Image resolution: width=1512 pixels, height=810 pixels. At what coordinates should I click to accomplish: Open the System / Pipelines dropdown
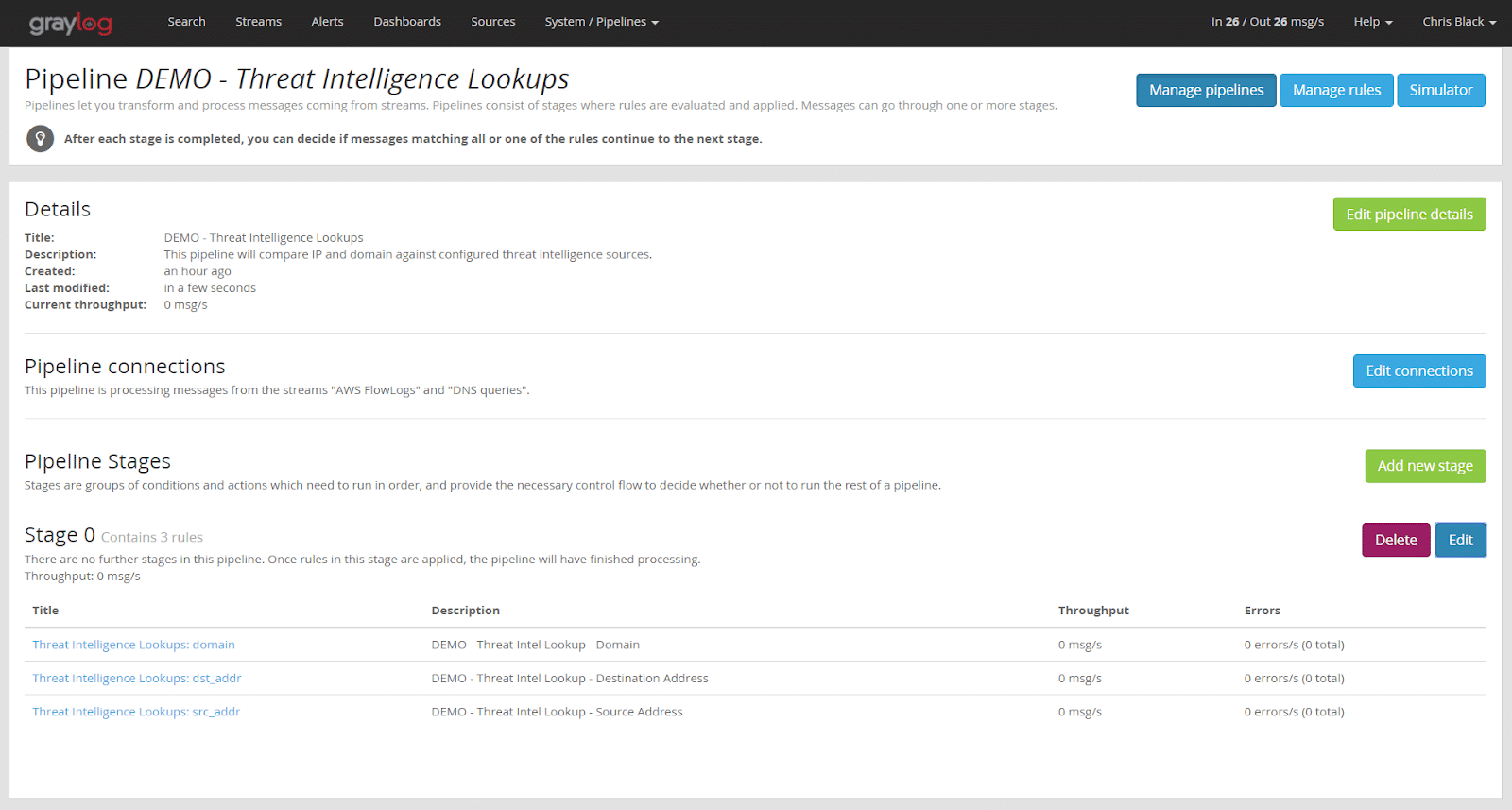click(x=601, y=22)
